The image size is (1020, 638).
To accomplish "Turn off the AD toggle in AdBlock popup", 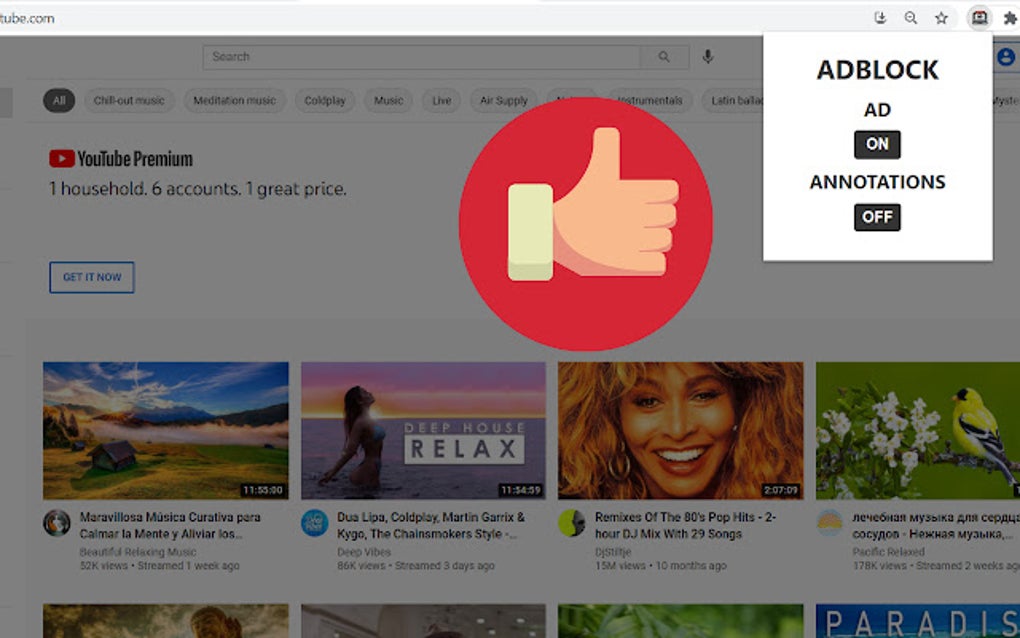I will point(876,145).
